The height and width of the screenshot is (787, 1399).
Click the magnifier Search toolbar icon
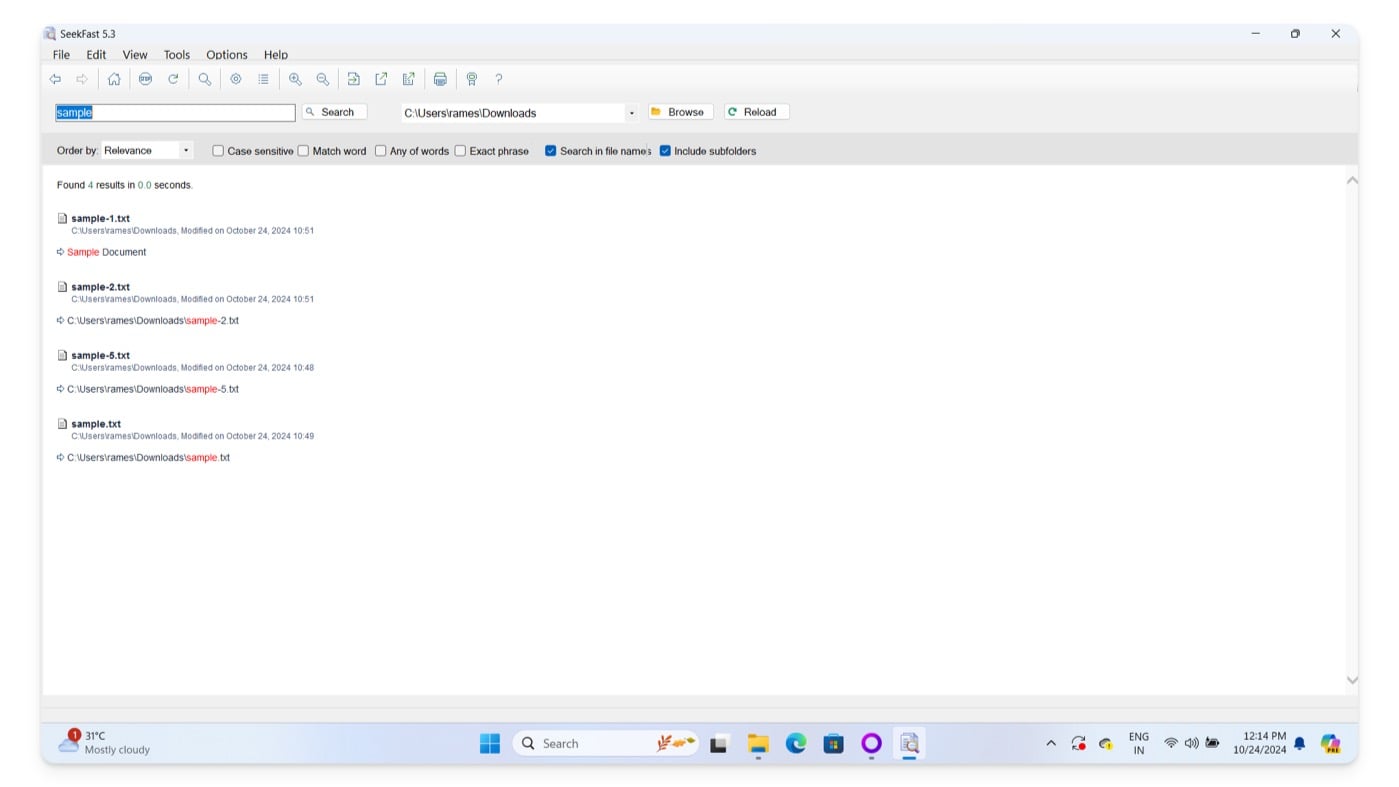pyautogui.click(x=204, y=79)
